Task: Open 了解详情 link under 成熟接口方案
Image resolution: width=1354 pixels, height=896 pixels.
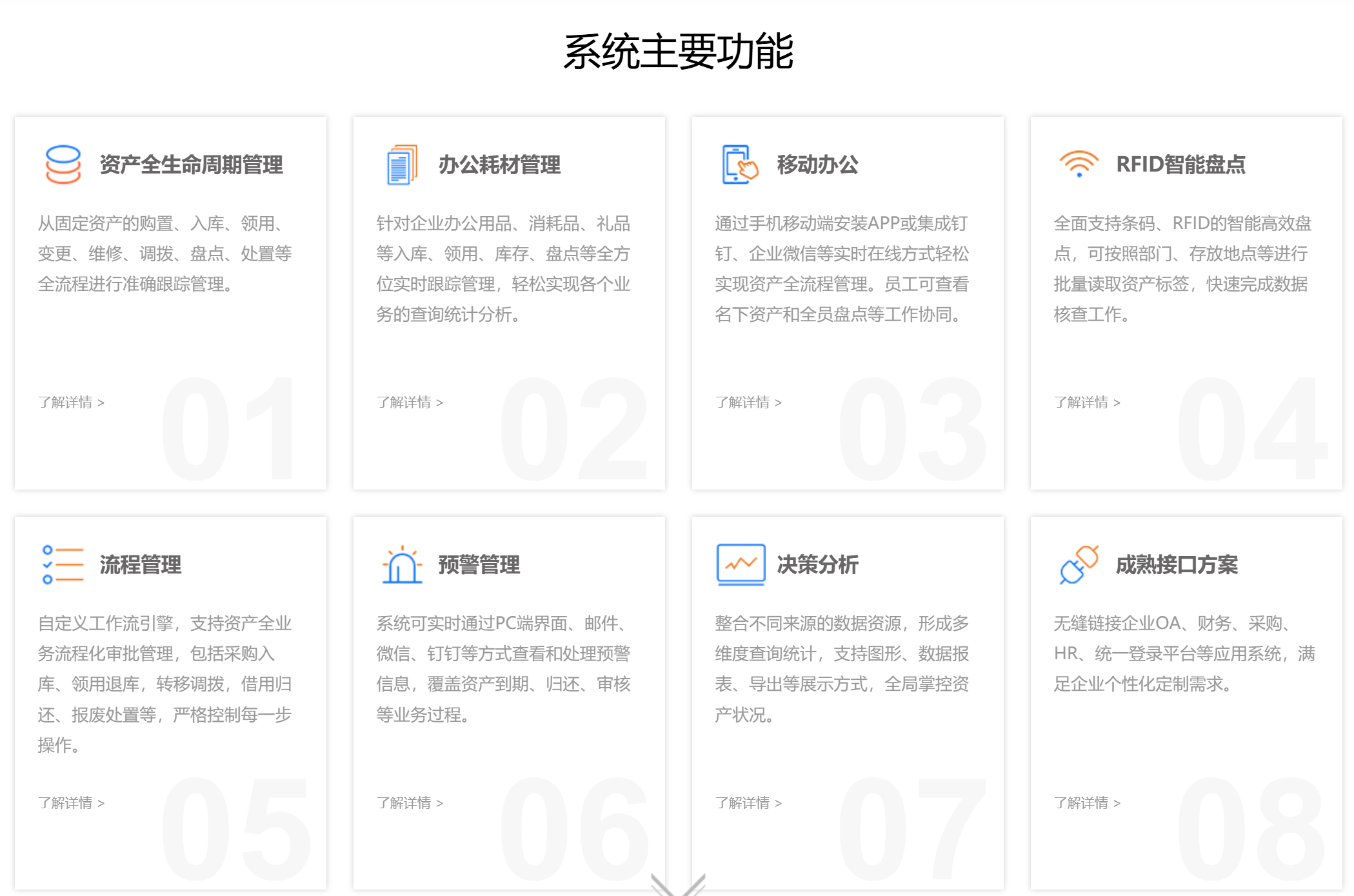Action: coord(1087,803)
